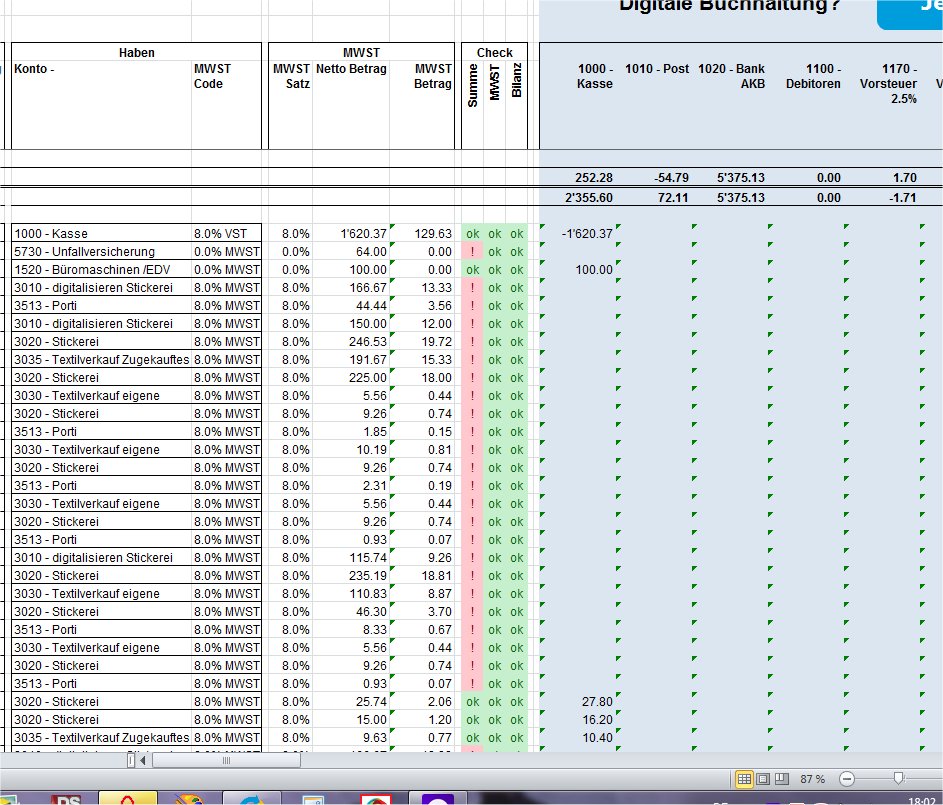Viewport: 943px width, 805px height.
Task: Click the tab split handle beside scrollbar
Action: (130, 760)
